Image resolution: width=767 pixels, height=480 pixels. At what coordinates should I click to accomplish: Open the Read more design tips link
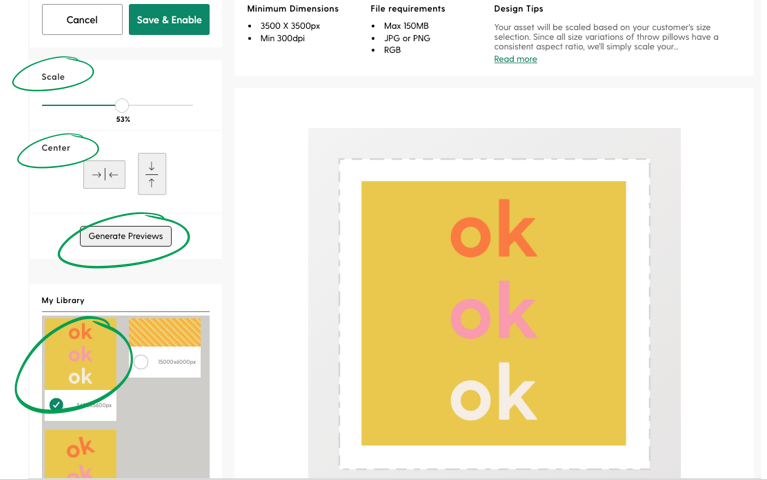(515, 59)
